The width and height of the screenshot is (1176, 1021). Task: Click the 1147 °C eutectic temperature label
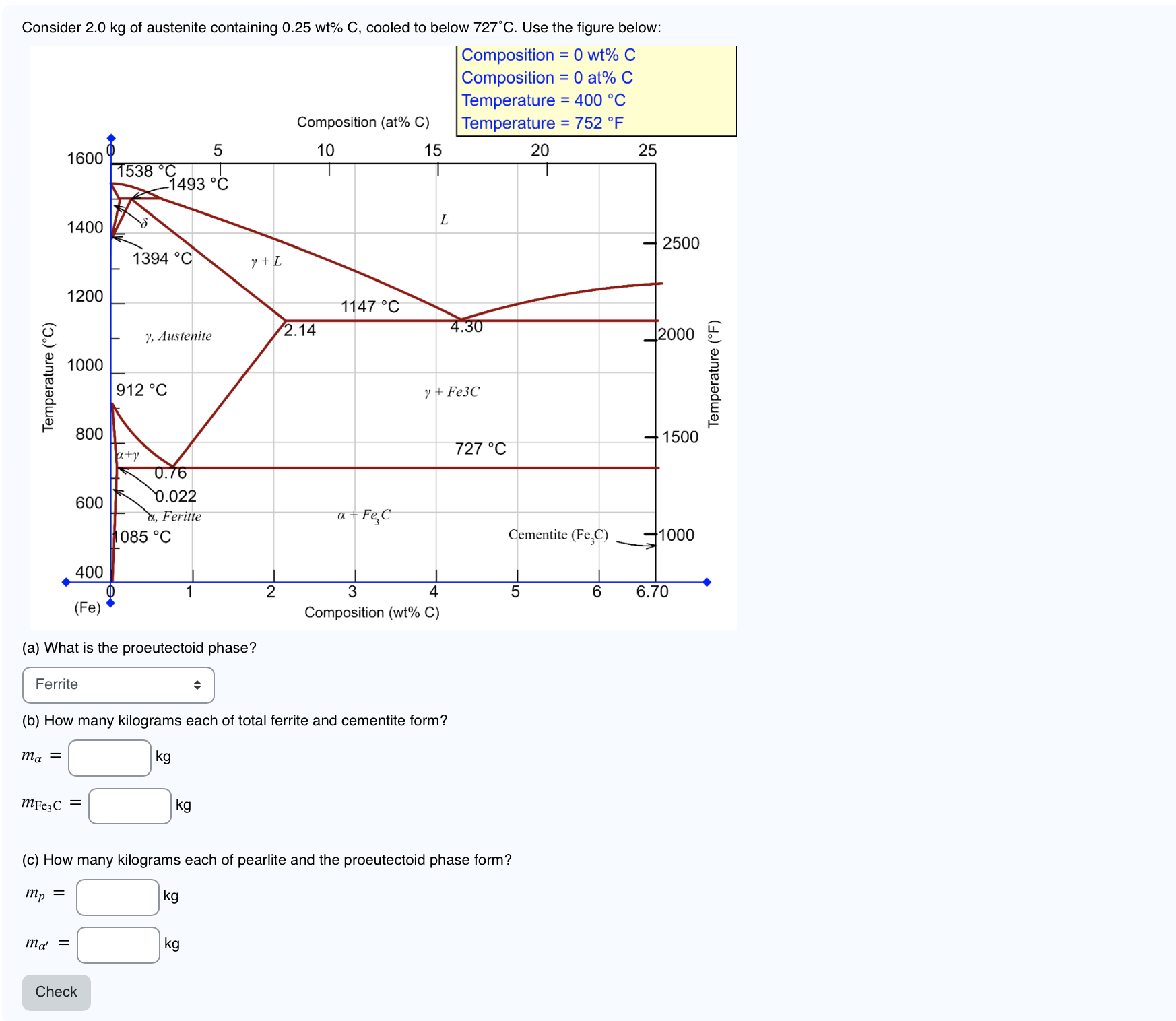(370, 306)
